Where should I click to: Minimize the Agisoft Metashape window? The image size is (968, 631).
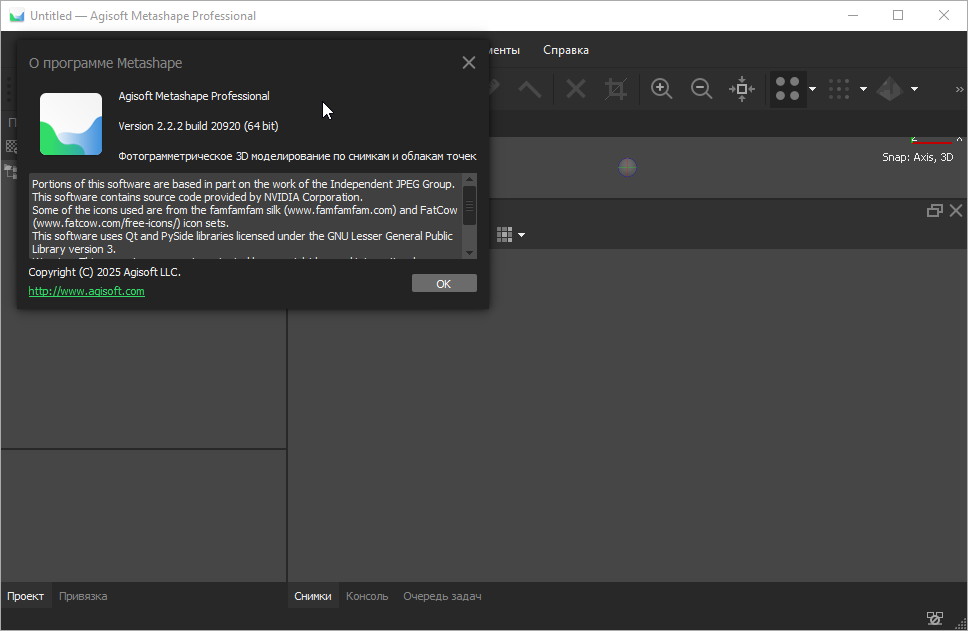[853, 15]
